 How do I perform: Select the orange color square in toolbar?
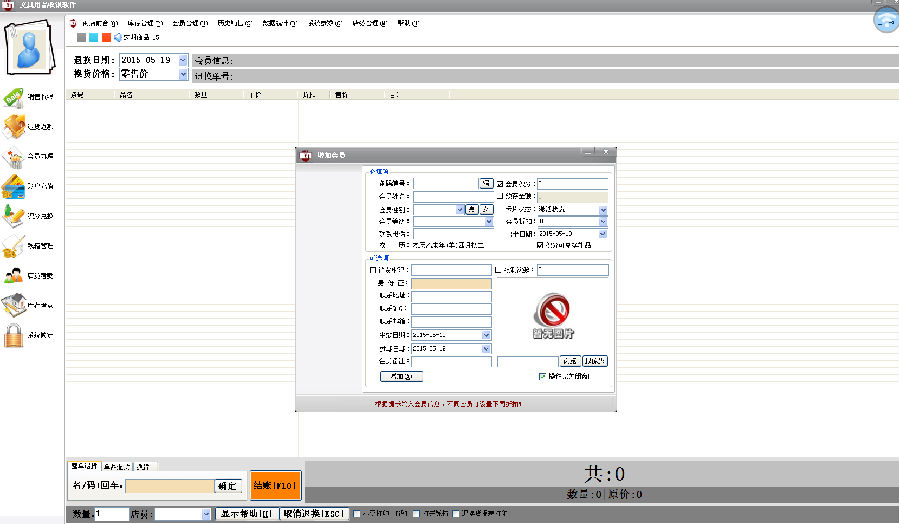click(106, 38)
